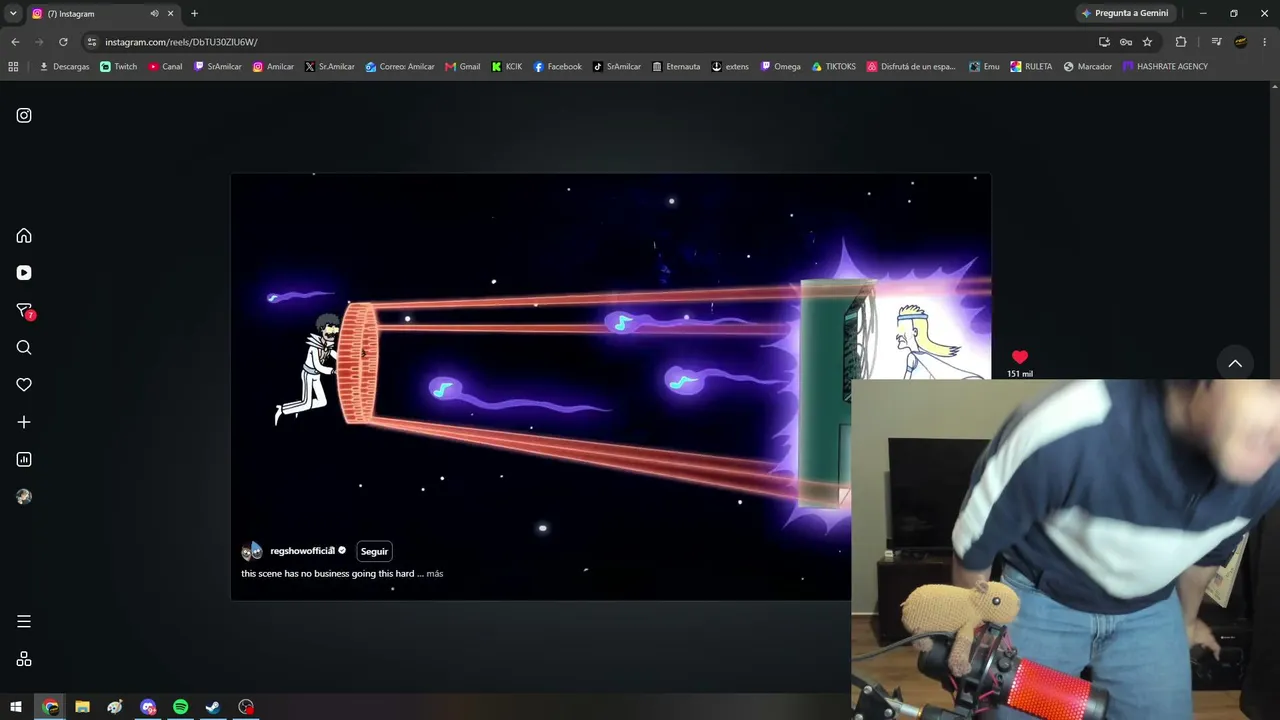
Task: Open the Correo: Amilcar bookmark
Action: [400, 67]
